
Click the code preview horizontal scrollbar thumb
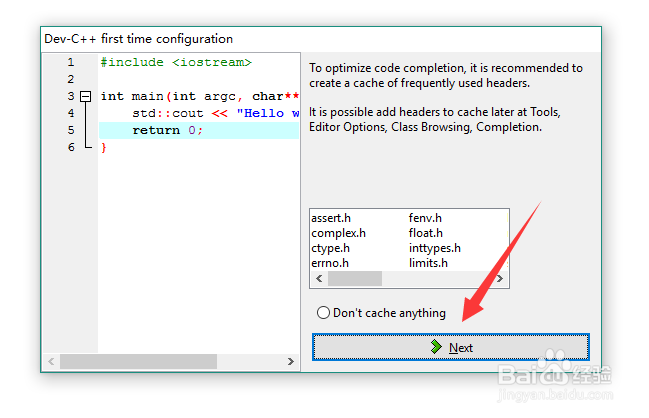click(x=138, y=361)
